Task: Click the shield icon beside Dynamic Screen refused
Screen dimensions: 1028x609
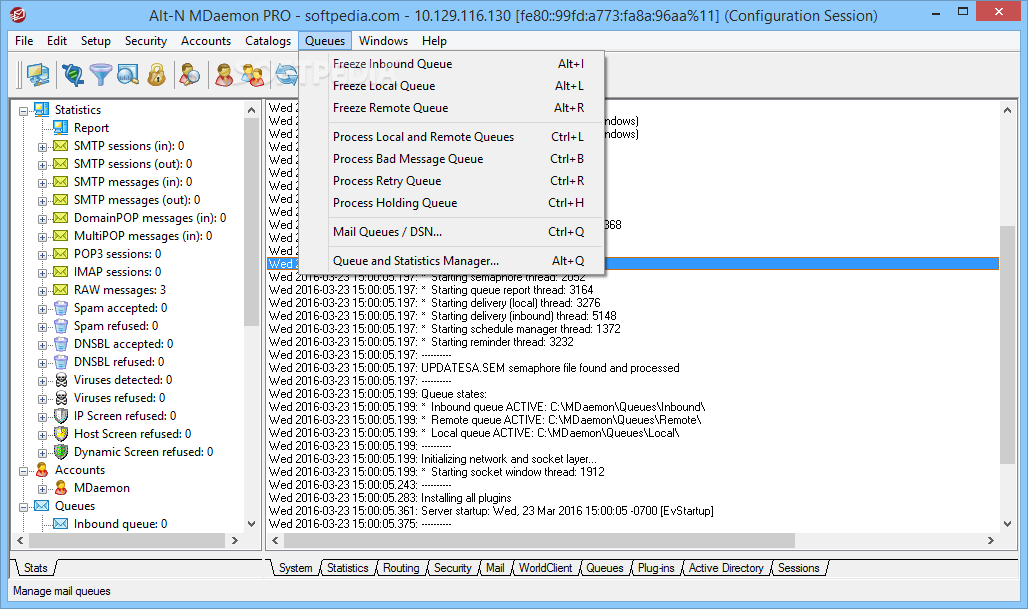Action: [61, 452]
